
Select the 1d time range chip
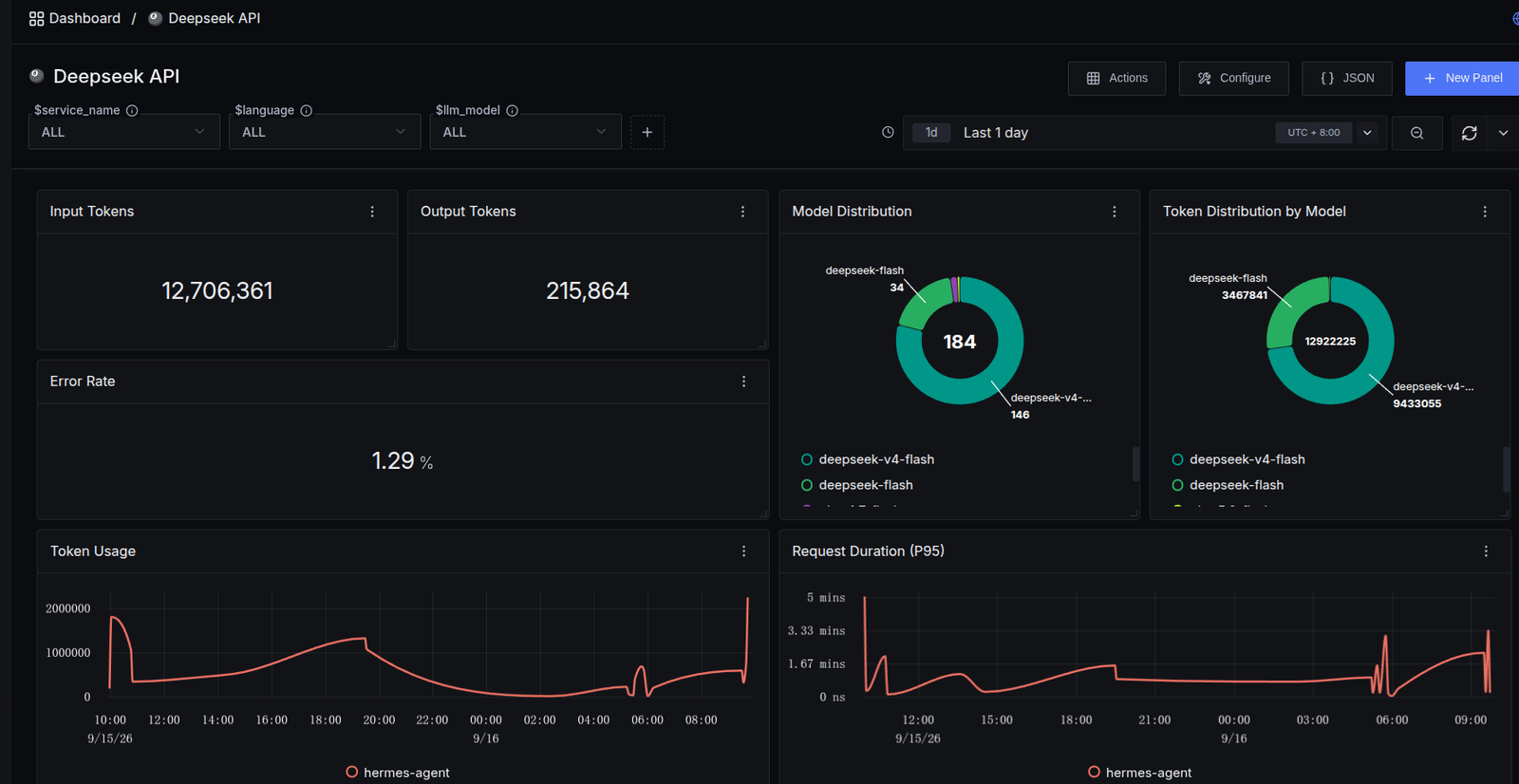pos(931,132)
